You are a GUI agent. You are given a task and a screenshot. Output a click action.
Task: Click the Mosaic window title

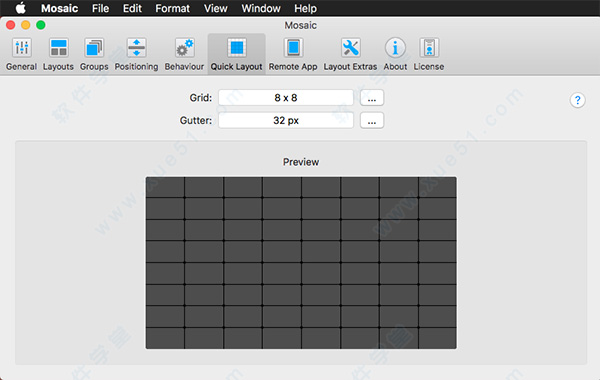300,25
